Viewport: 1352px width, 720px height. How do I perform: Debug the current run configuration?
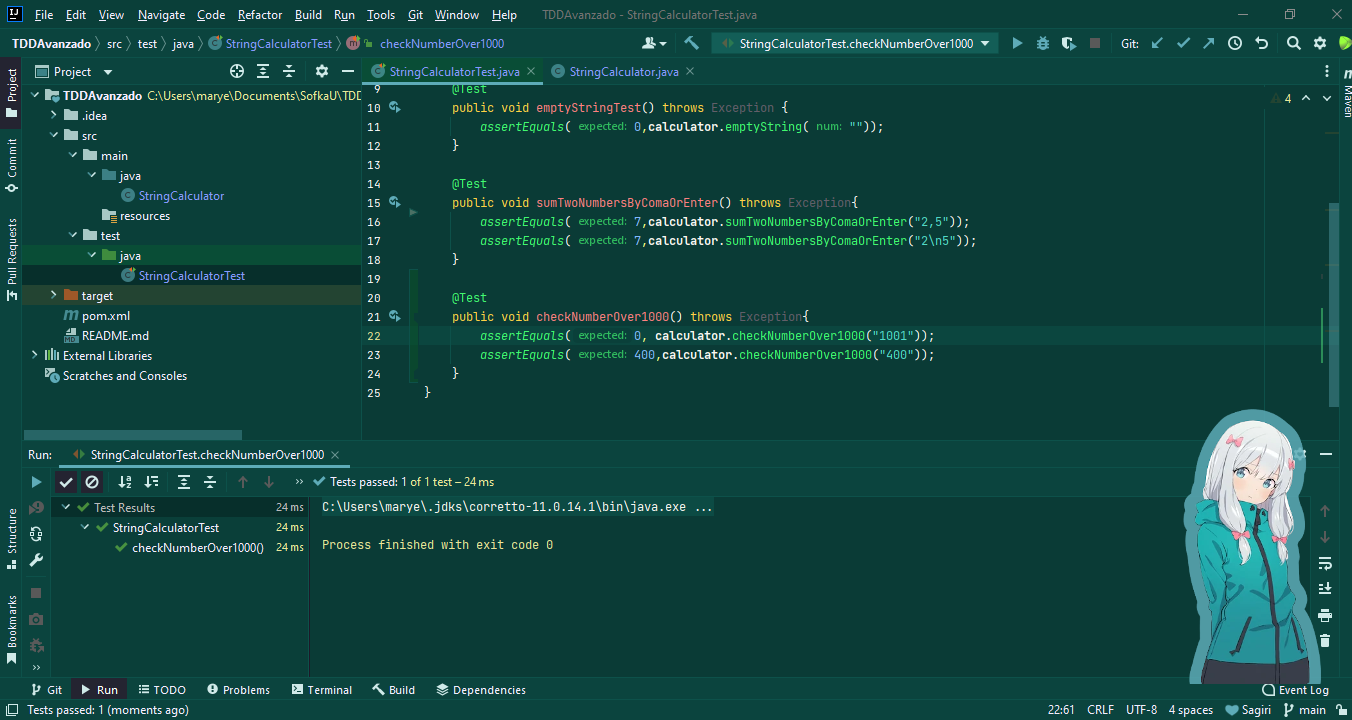point(1042,44)
